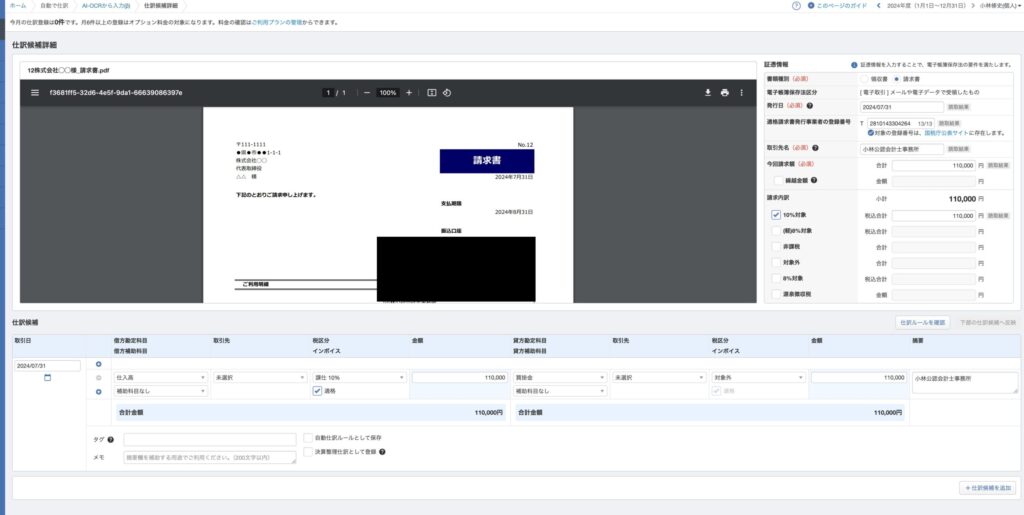Print the invoice PDF
This screenshot has width=1024, height=515.
tap(724, 93)
